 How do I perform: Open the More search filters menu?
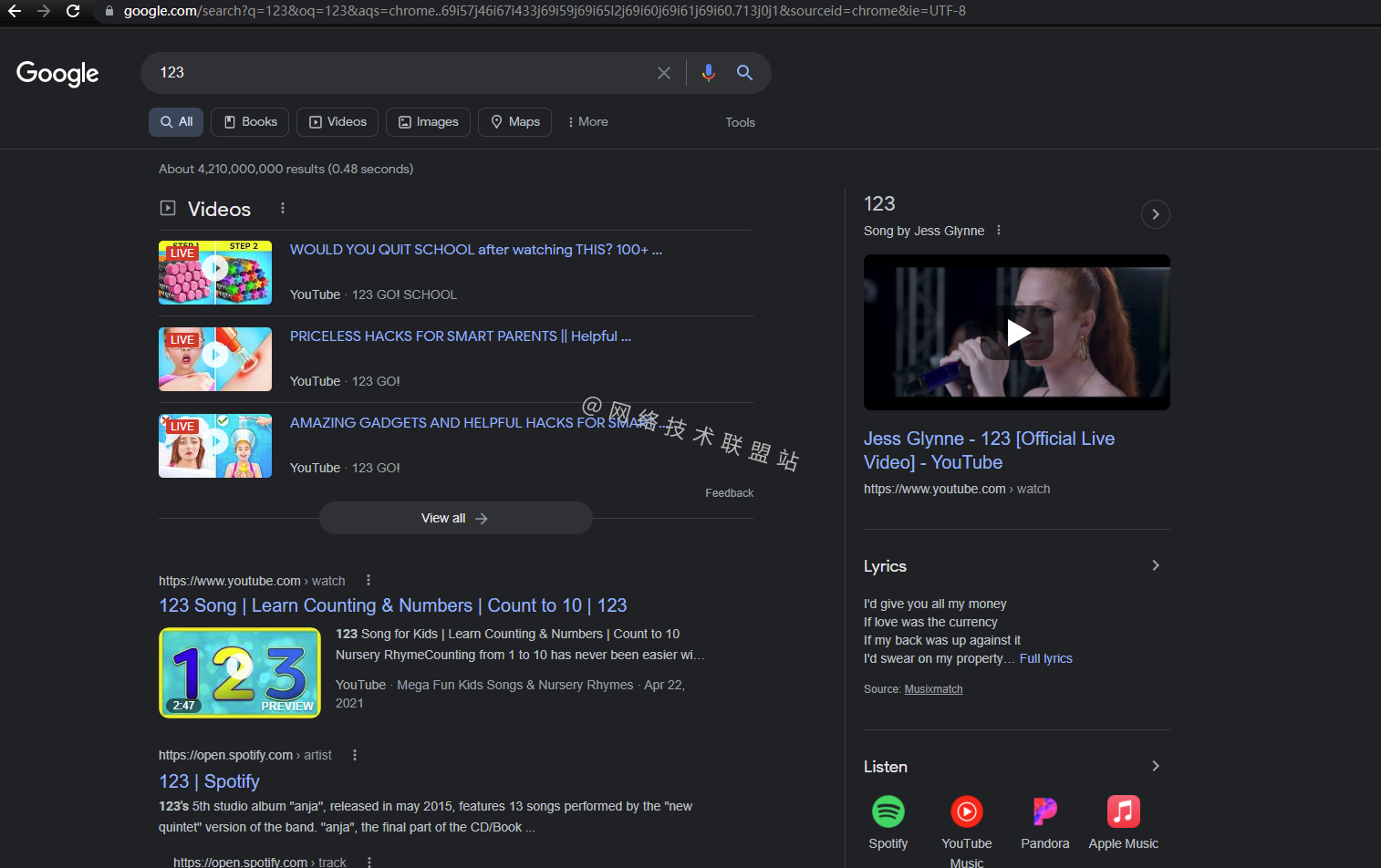(587, 122)
